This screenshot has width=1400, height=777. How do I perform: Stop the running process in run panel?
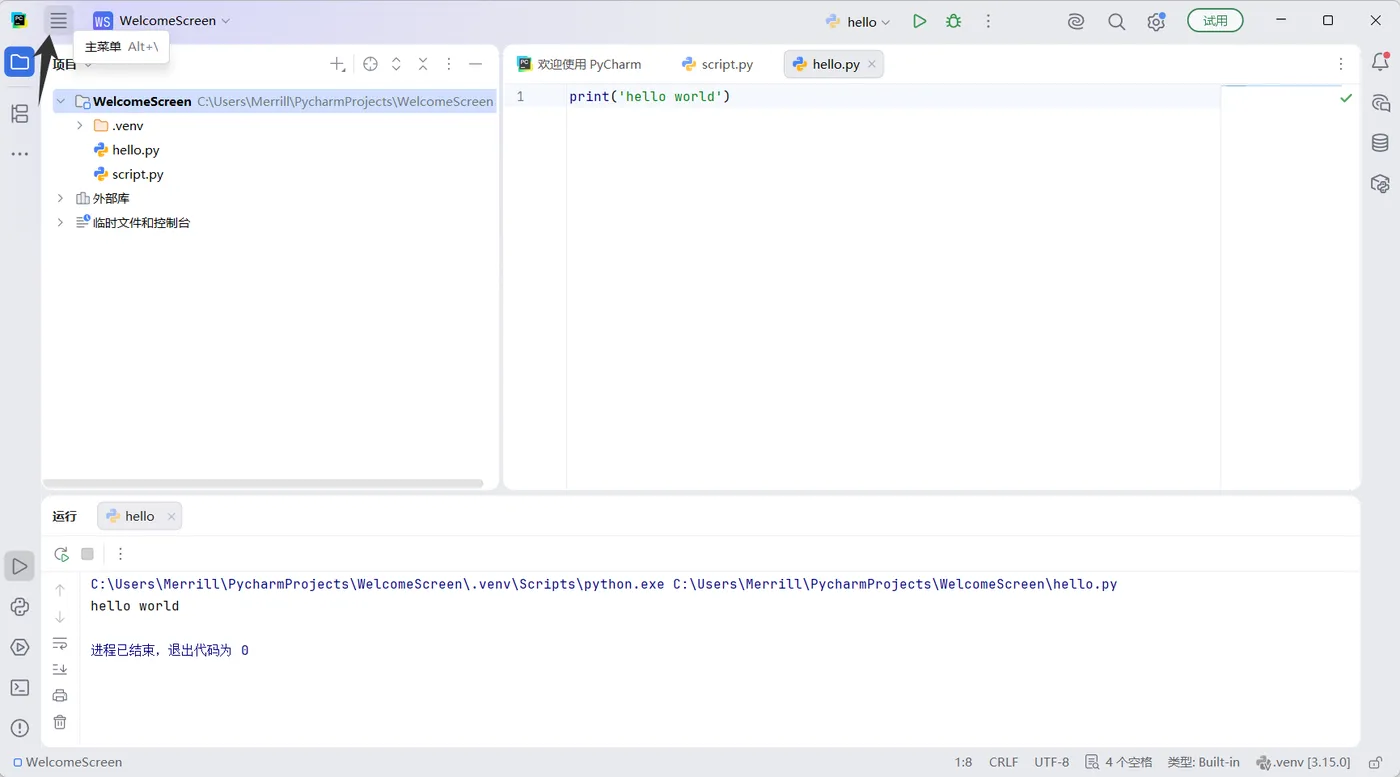coord(87,554)
